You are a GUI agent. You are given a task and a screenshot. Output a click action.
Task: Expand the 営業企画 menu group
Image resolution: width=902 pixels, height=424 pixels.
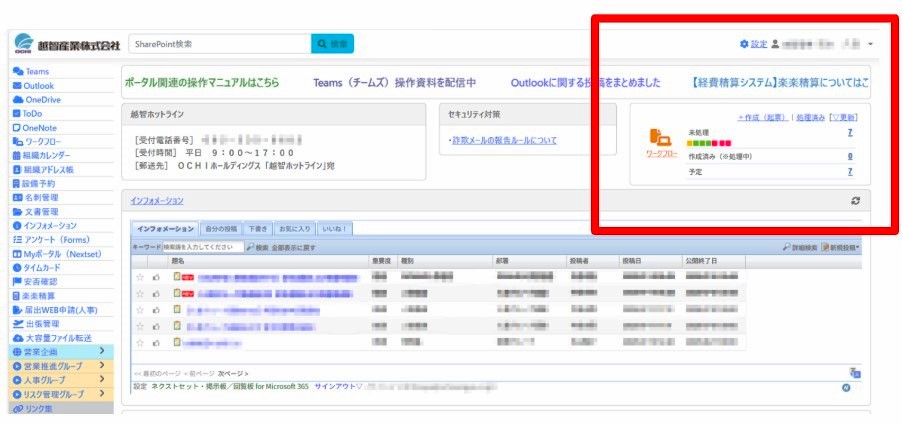[x=102, y=352]
